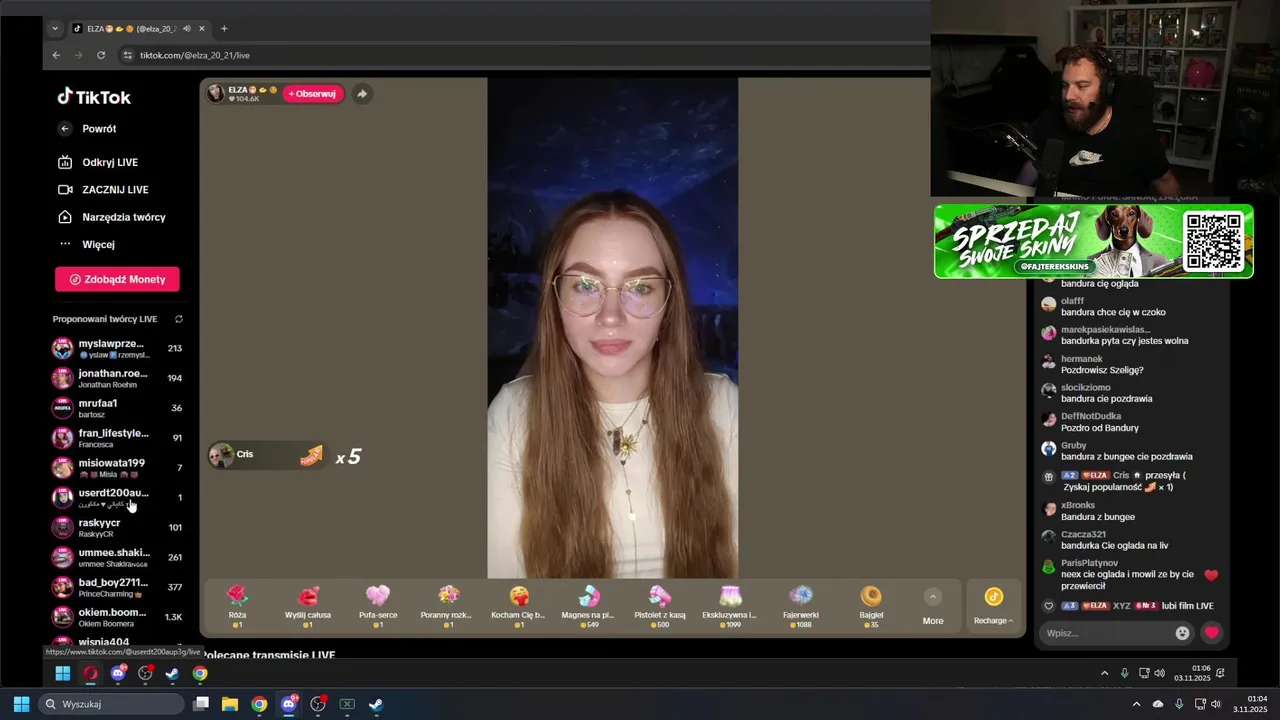Open Narzędzia twórcy in the sidebar
Image resolution: width=1280 pixels, height=720 pixels.
tap(112, 217)
